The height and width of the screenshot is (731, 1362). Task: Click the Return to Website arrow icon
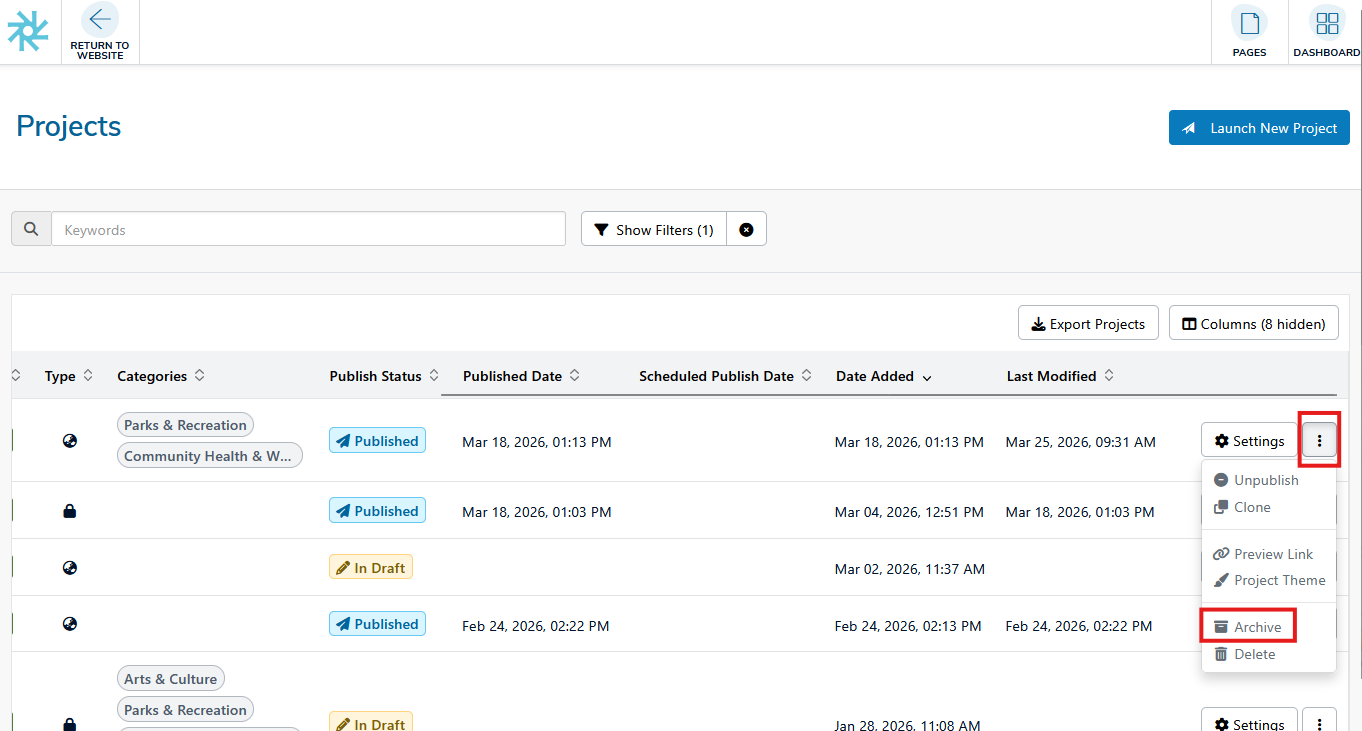tap(100, 20)
